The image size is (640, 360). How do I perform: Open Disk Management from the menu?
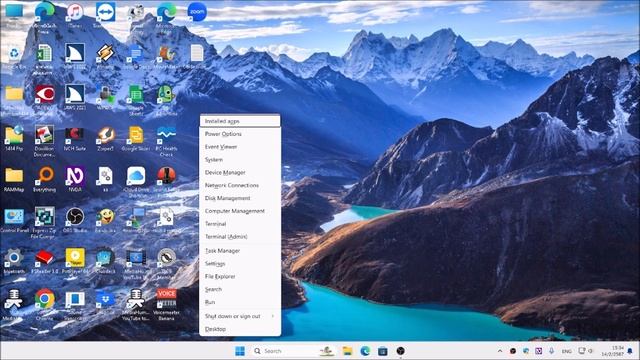pyautogui.click(x=240, y=198)
